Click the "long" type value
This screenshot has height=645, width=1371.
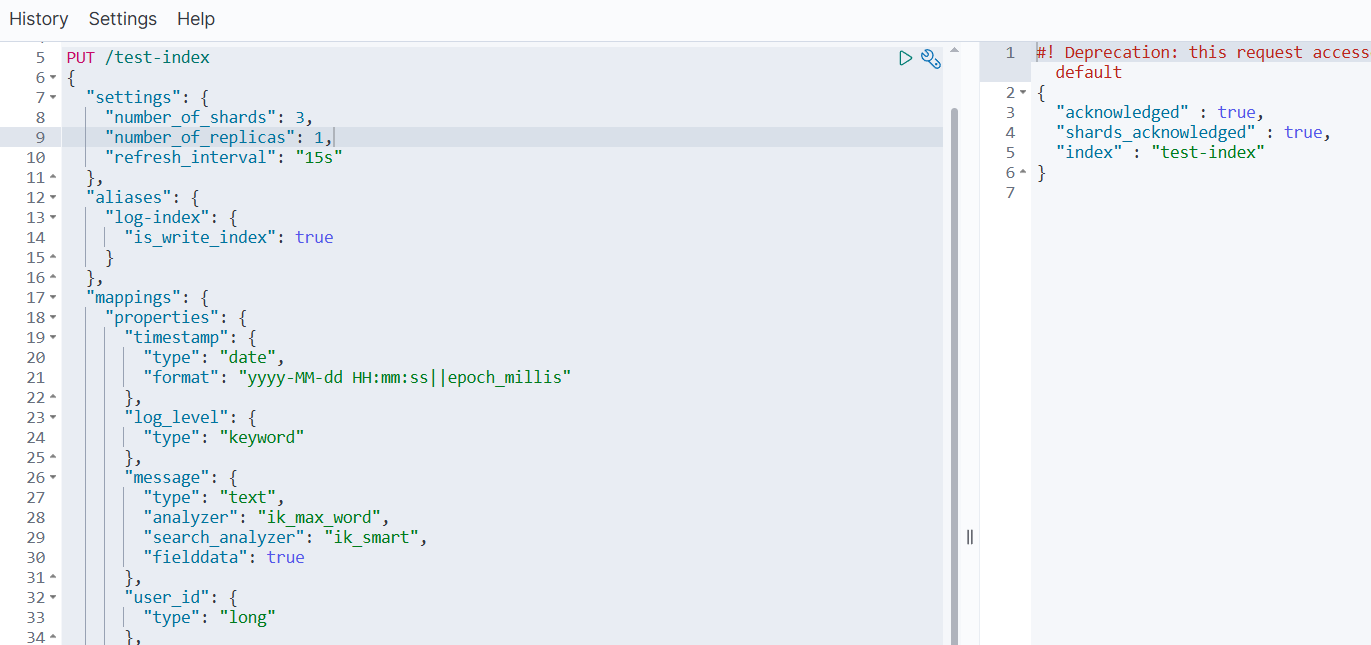coord(247,618)
